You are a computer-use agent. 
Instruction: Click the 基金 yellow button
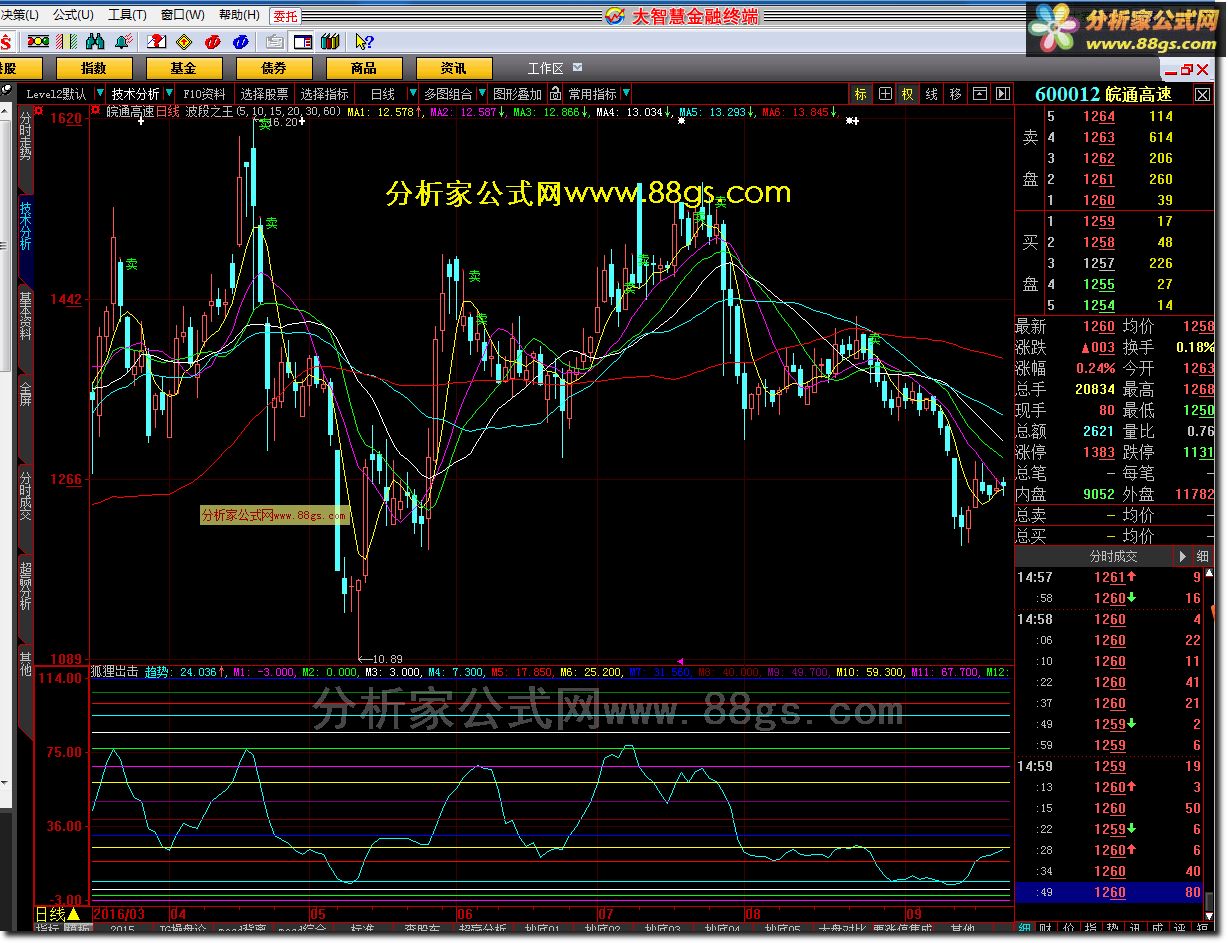coord(183,68)
